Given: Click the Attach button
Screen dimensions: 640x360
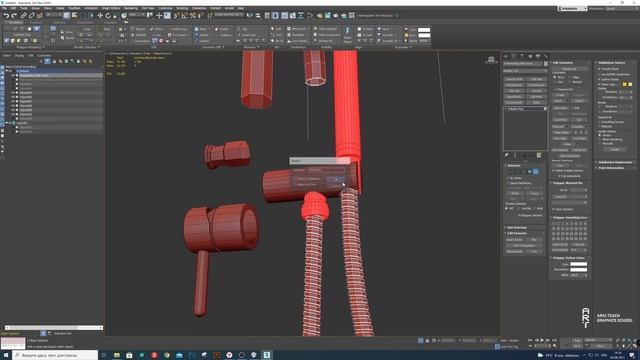Looking at the screenshot, I should (x=558, y=101).
